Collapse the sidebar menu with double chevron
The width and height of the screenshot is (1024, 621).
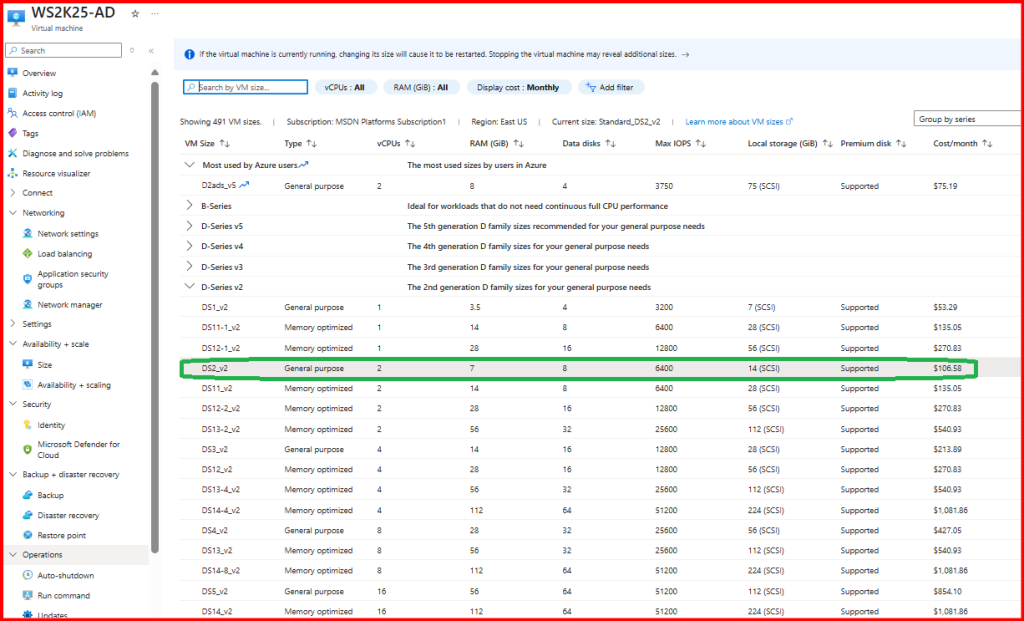point(151,50)
